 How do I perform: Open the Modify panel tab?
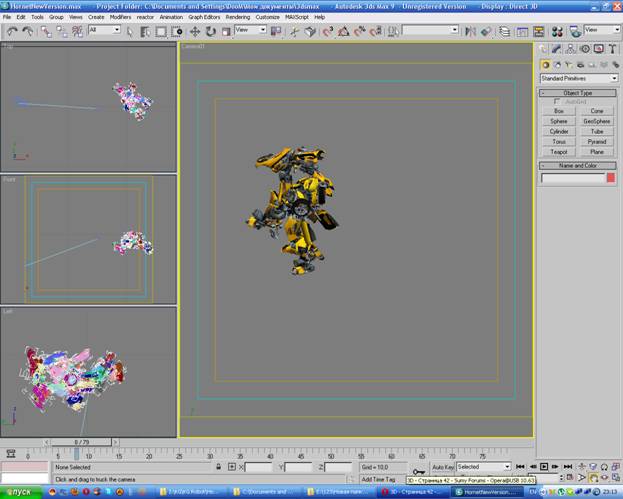click(556, 49)
